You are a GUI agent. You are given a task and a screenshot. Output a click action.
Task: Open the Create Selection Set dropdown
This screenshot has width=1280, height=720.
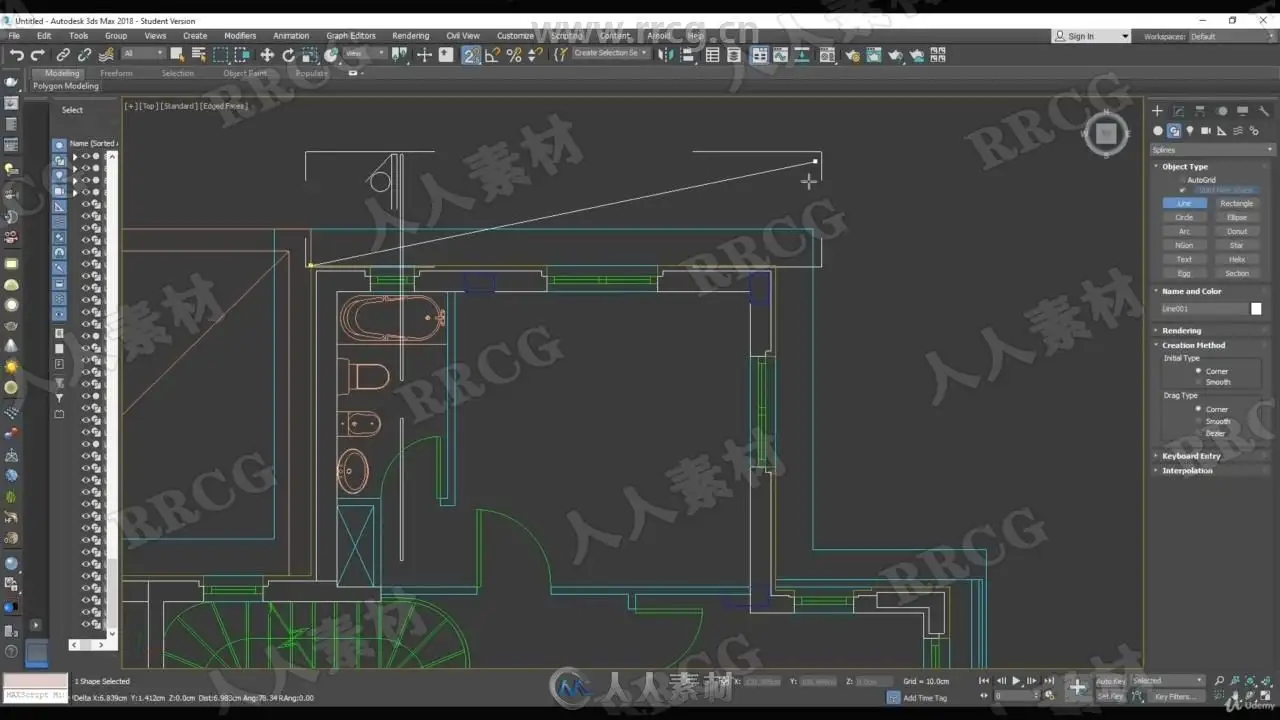611,54
